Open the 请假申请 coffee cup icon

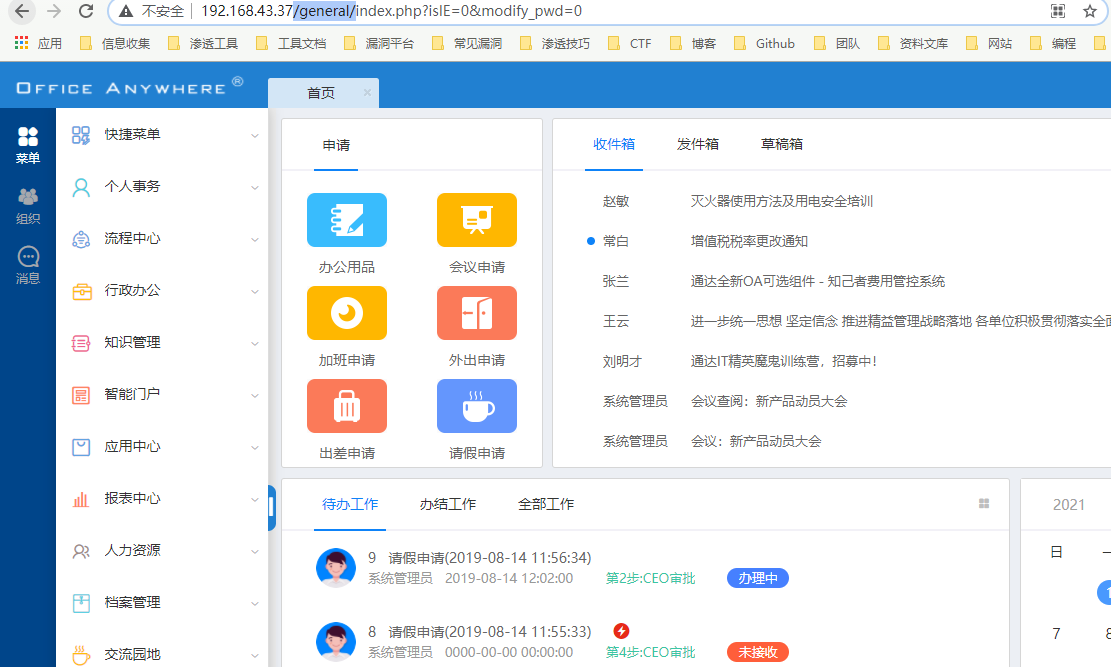tap(476, 406)
